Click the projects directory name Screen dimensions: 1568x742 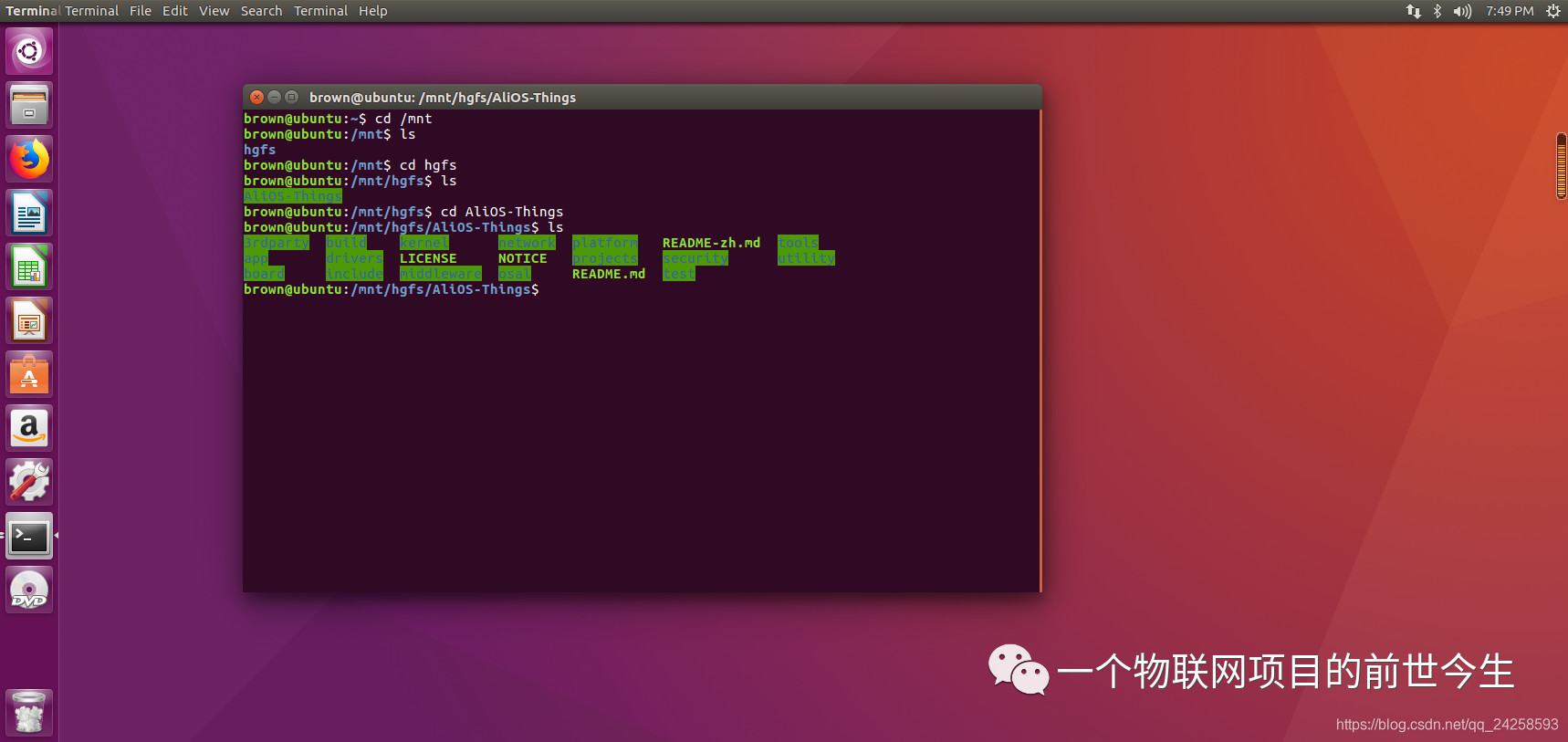point(605,258)
